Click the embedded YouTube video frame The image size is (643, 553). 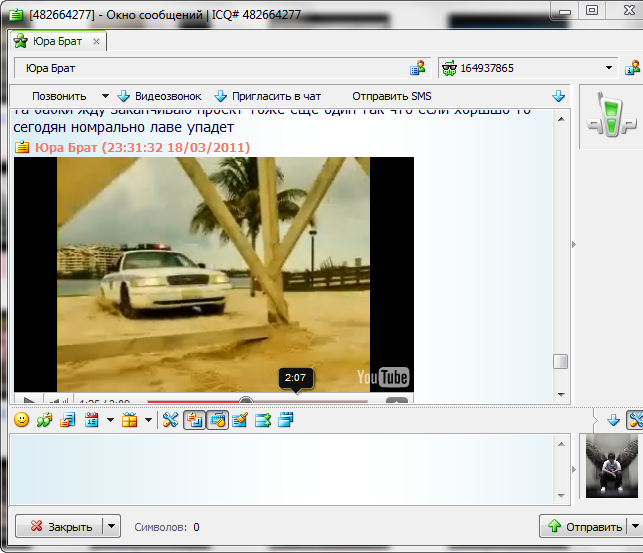[x=214, y=275]
